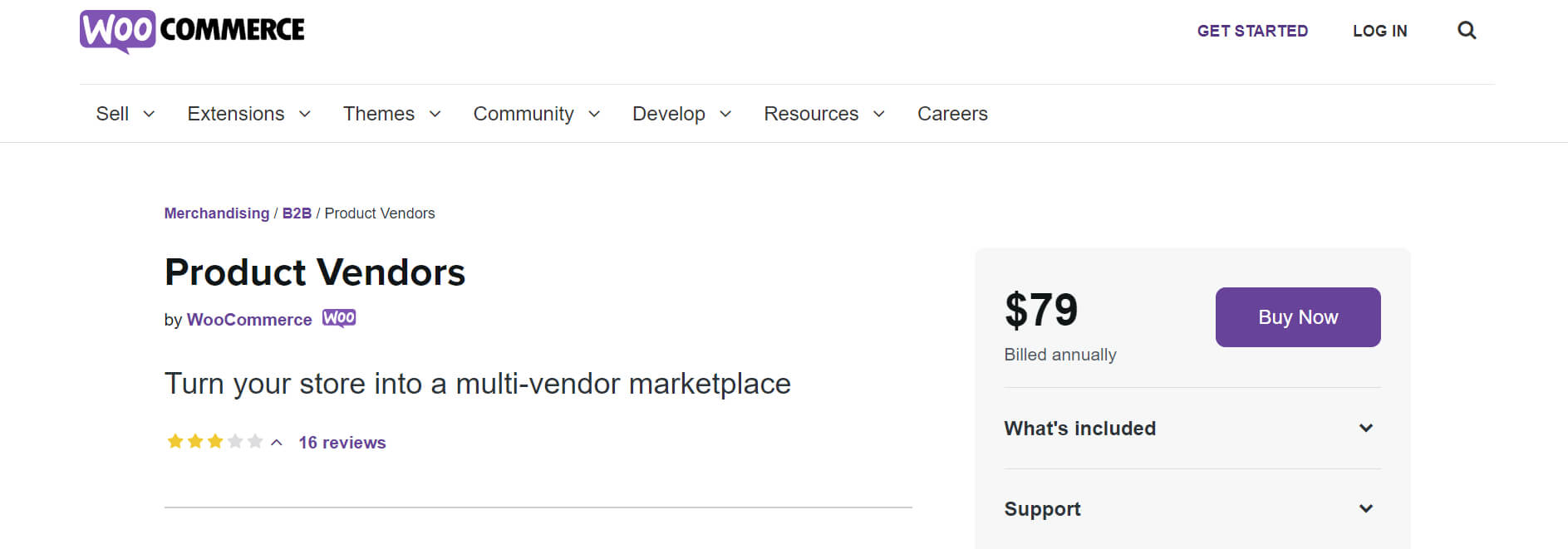Click the Woo badge beside WooCommerce author
The height and width of the screenshot is (549, 1568).
(339, 319)
